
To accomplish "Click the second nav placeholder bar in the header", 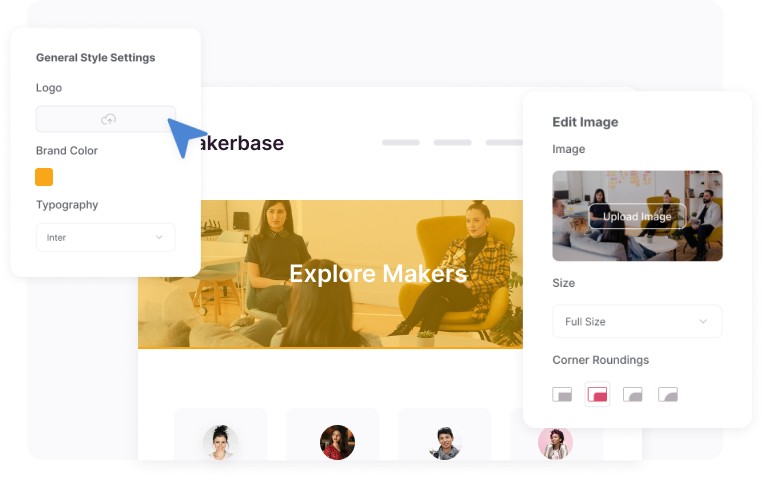I will [x=452, y=142].
